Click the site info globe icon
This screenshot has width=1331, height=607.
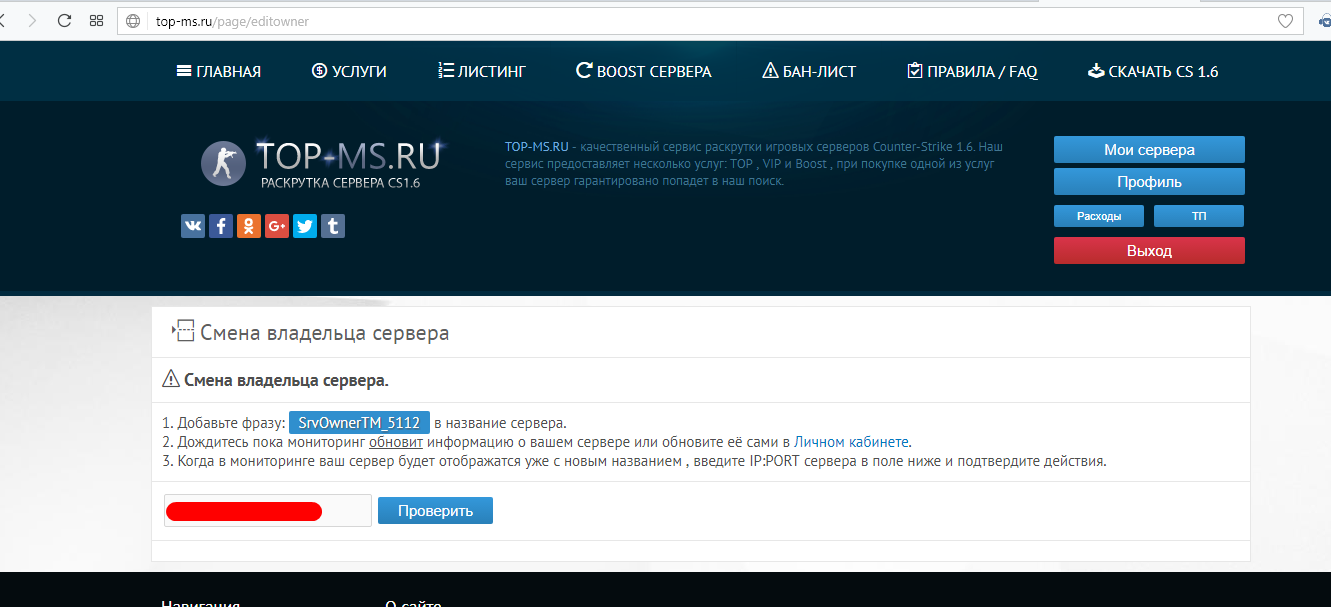coord(133,20)
